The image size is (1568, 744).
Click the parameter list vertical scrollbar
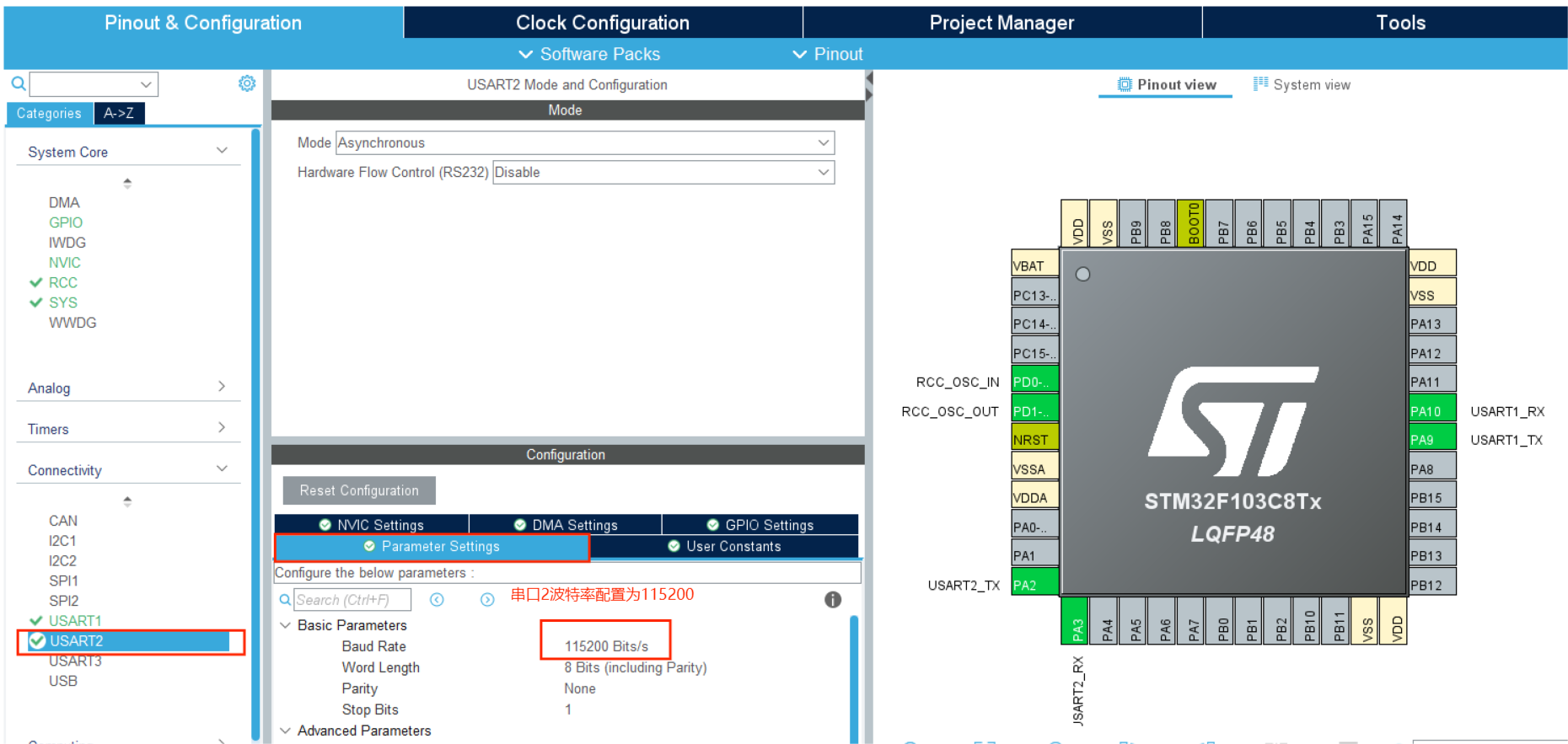tap(853, 678)
